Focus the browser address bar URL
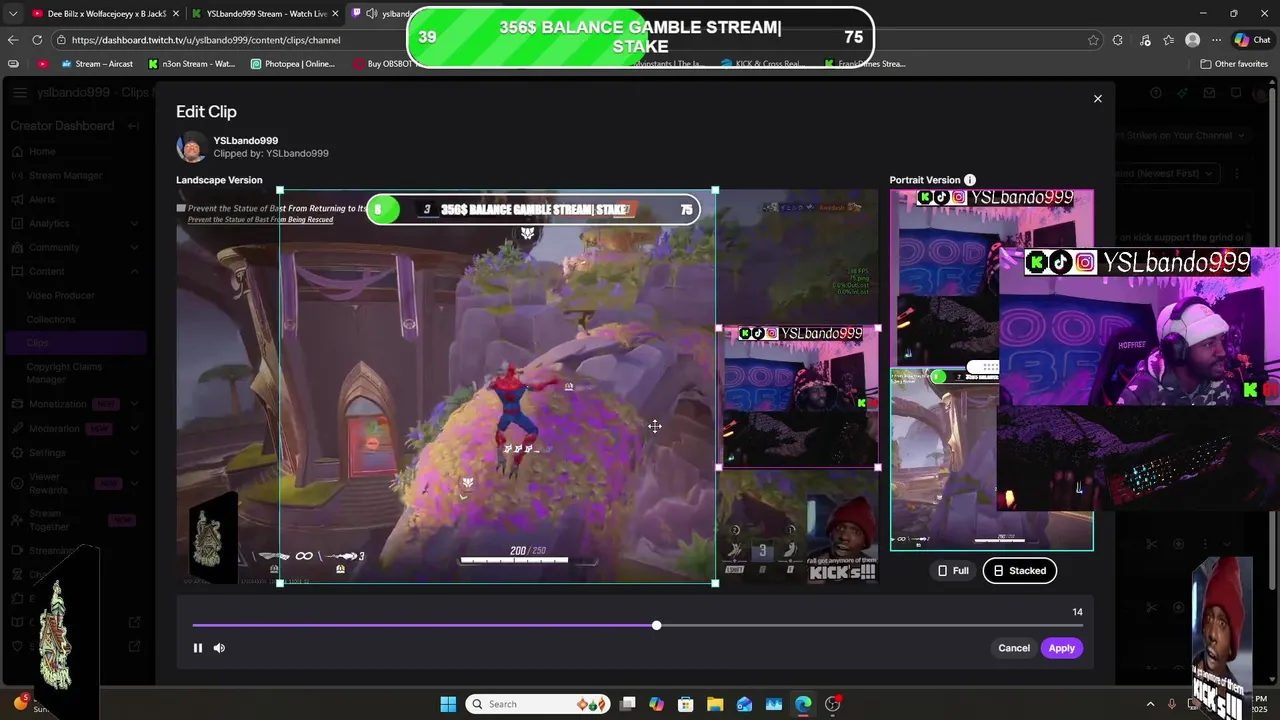Viewport: 1280px width, 720px height. click(x=206, y=40)
